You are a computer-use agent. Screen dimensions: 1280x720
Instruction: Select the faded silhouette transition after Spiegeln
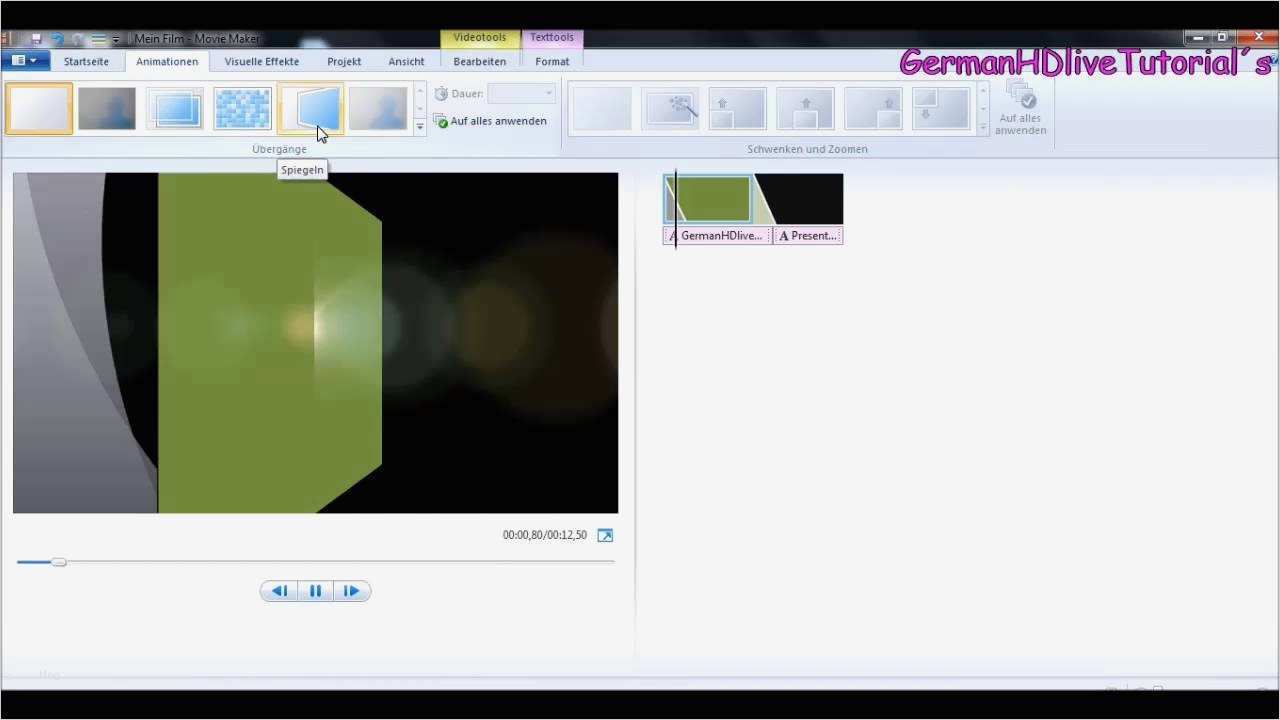pyautogui.click(x=378, y=108)
